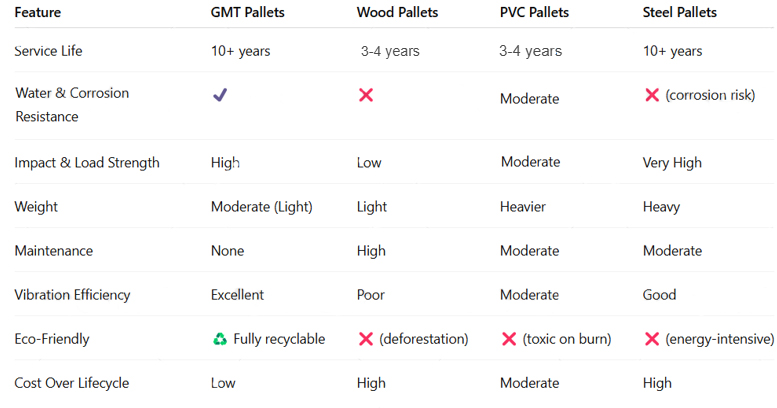Click the red X beside toxic on burn
777x408 pixels.
point(509,339)
